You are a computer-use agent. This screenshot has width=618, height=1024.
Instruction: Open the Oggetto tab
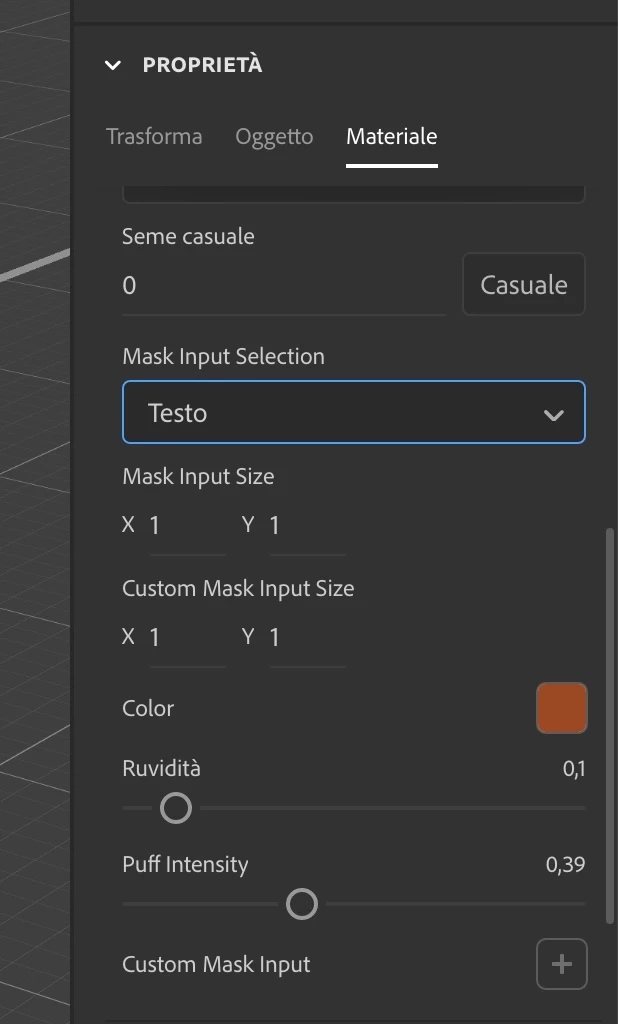click(x=274, y=136)
